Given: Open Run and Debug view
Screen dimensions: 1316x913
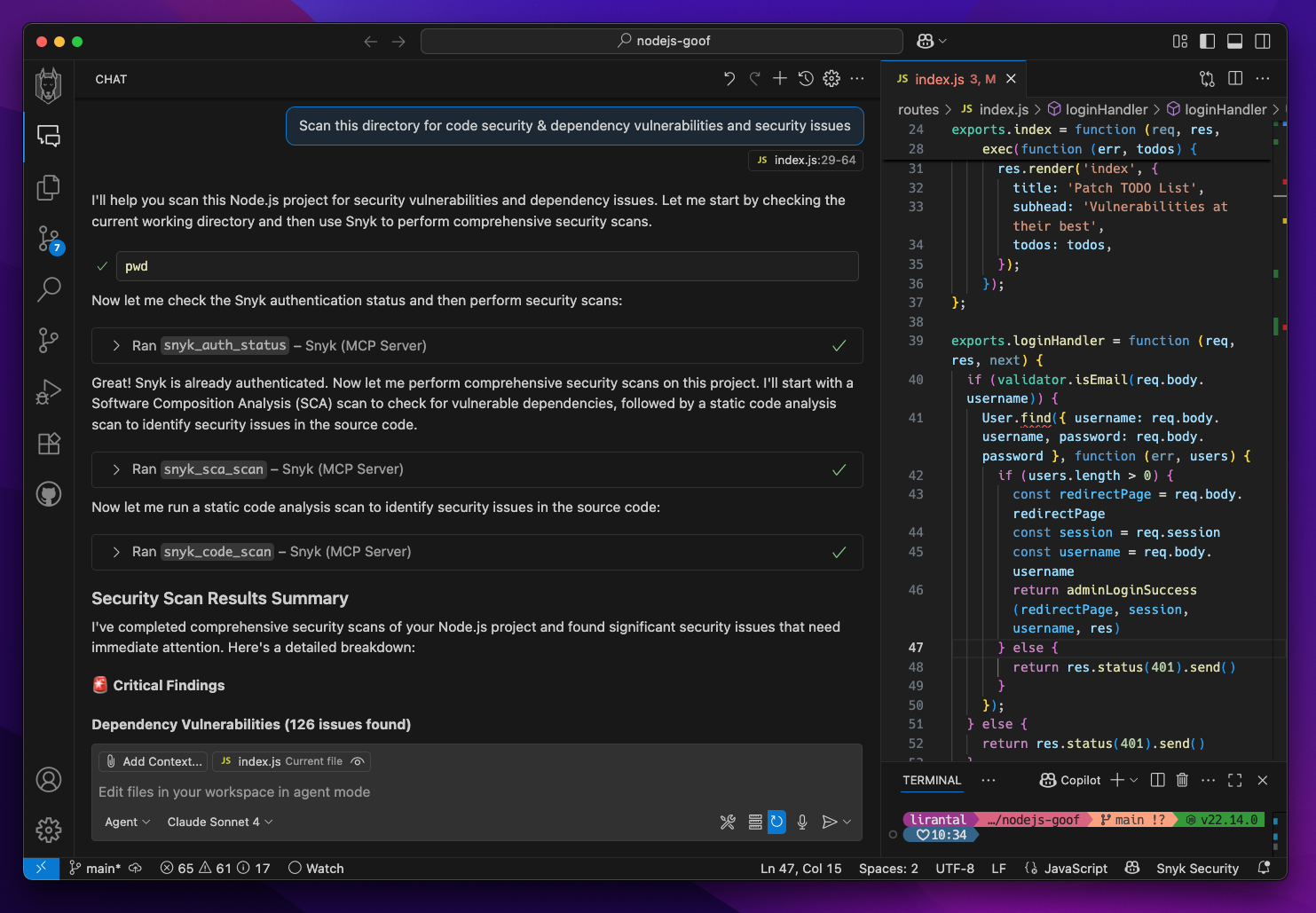Looking at the screenshot, I should point(49,391).
